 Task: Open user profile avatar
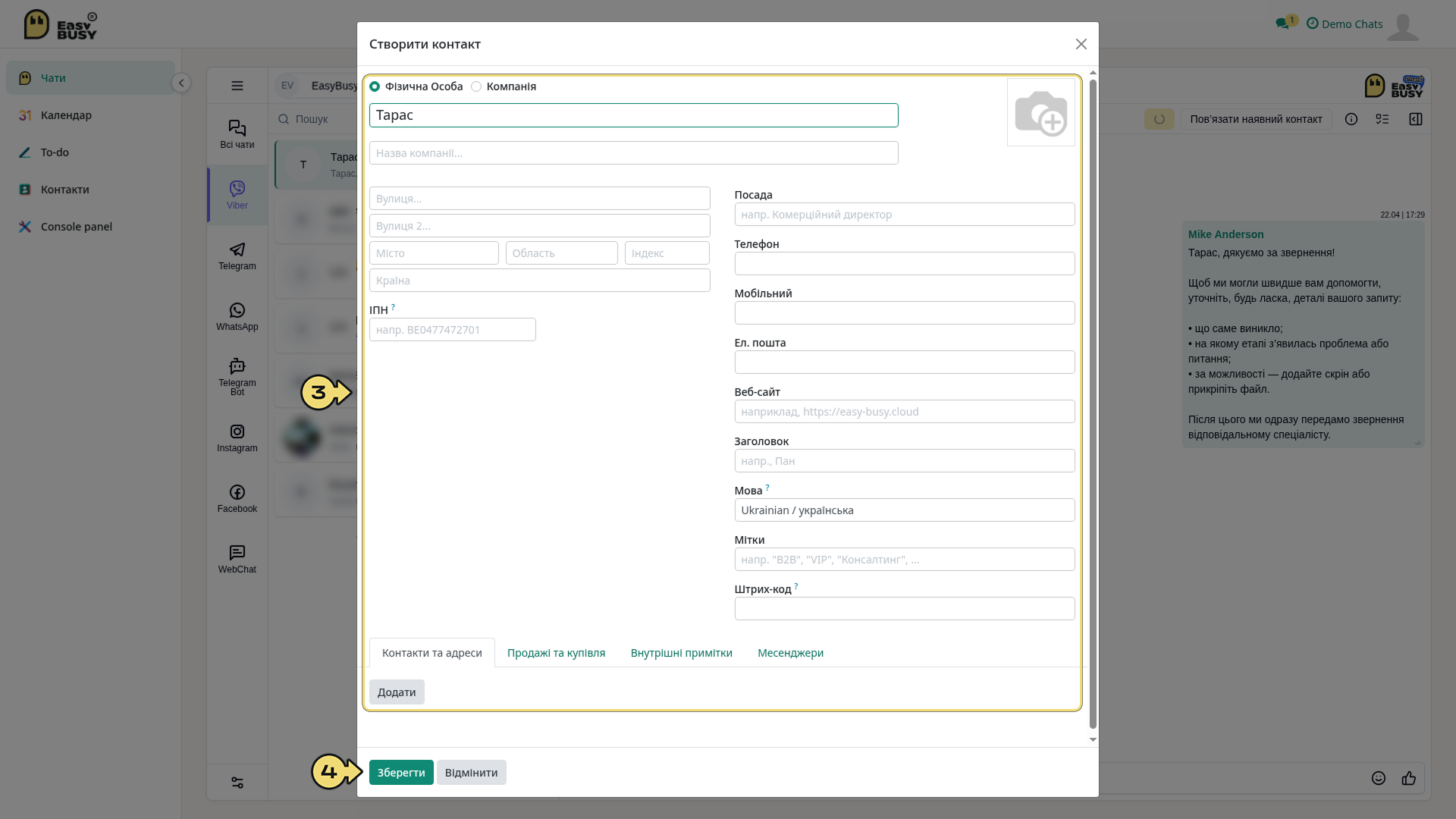click(1403, 27)
